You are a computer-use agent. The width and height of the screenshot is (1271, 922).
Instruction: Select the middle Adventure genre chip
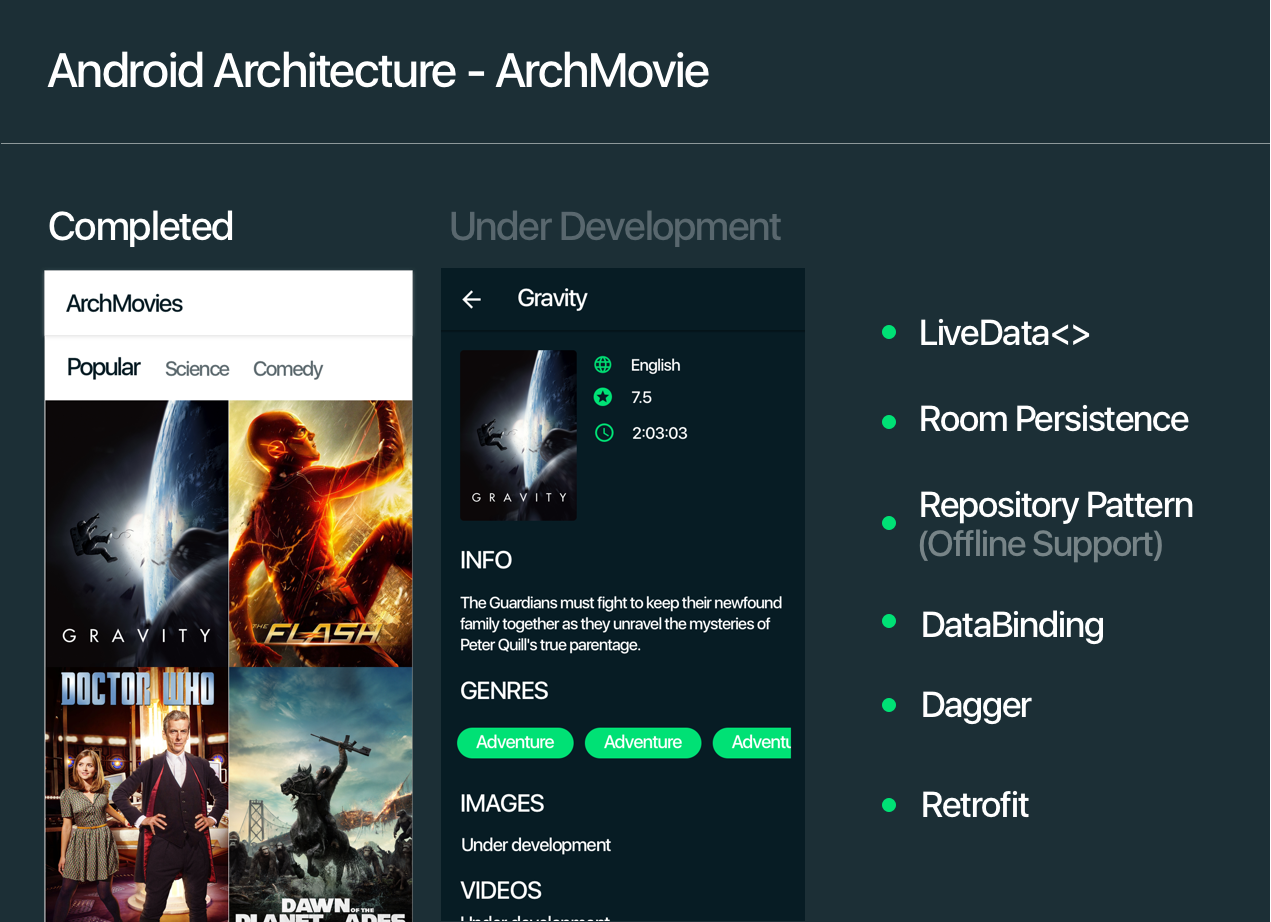(x=643, y=743)
